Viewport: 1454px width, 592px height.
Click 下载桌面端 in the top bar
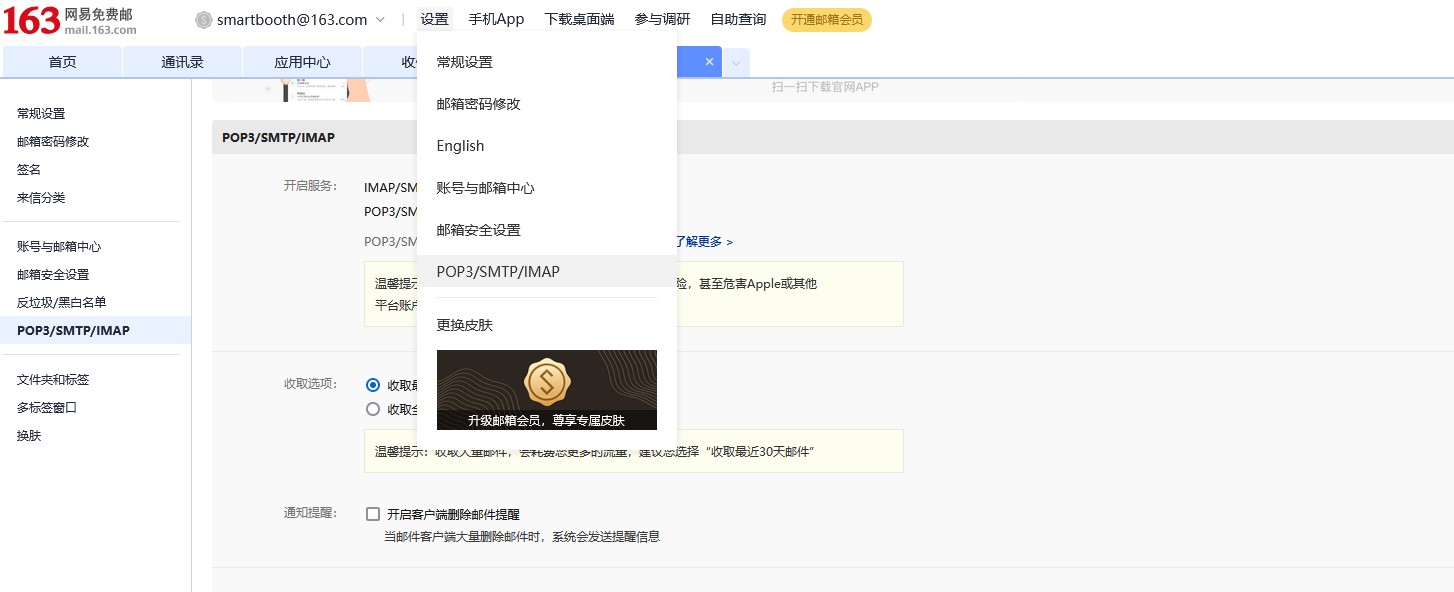point(579,20)
